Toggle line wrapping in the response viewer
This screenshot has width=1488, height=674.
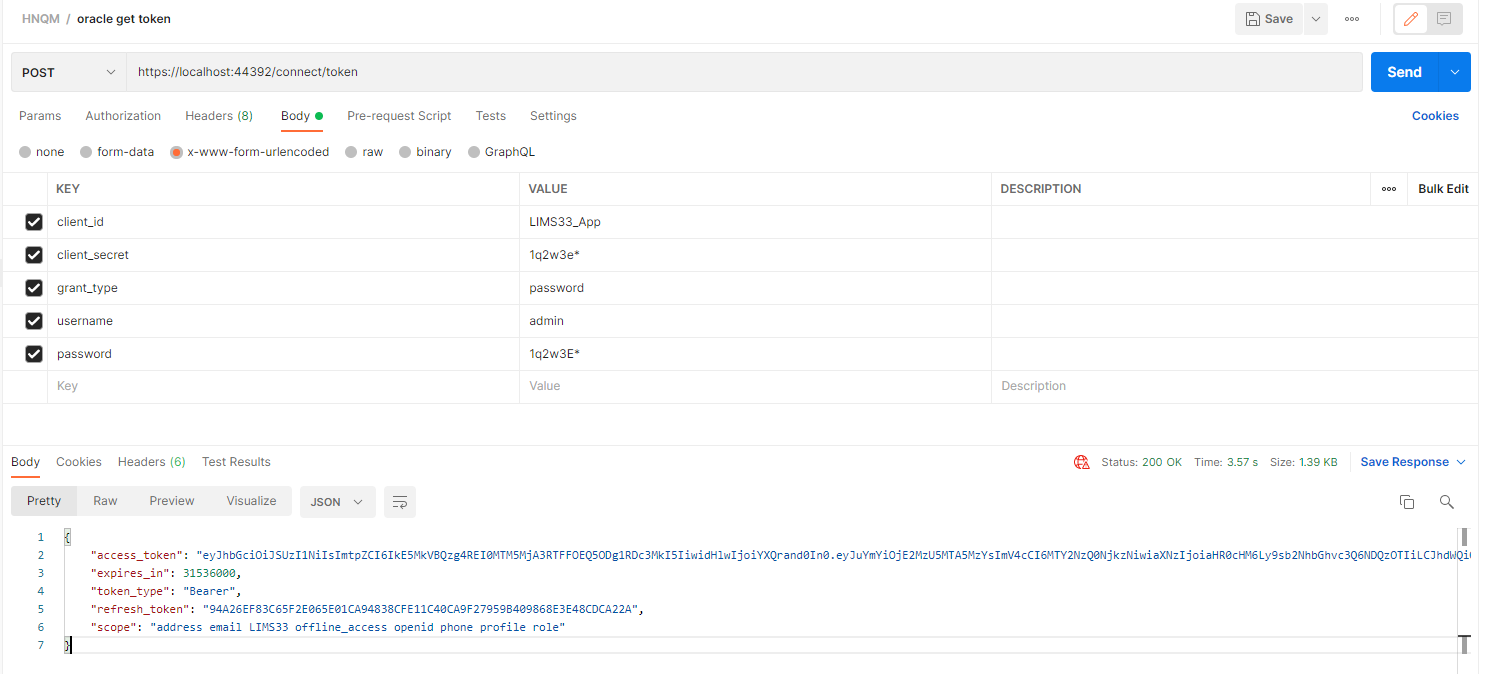pos(400,501)
